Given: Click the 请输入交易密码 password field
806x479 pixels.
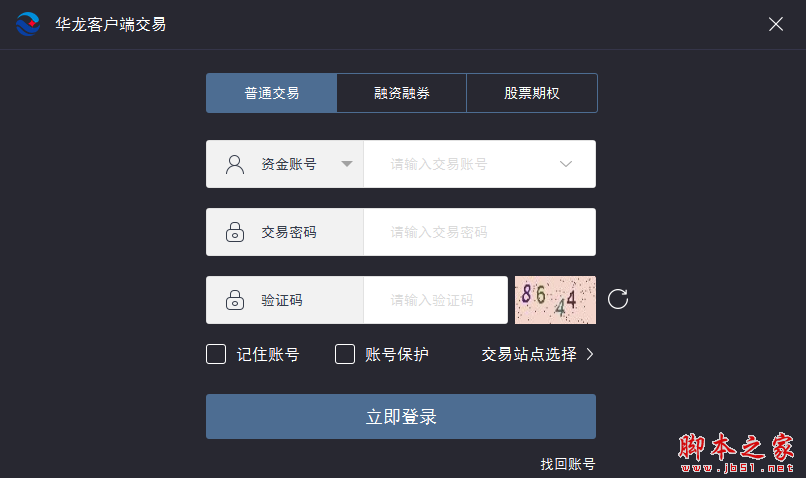Looking at the screenshot, I should pos(478,232).
